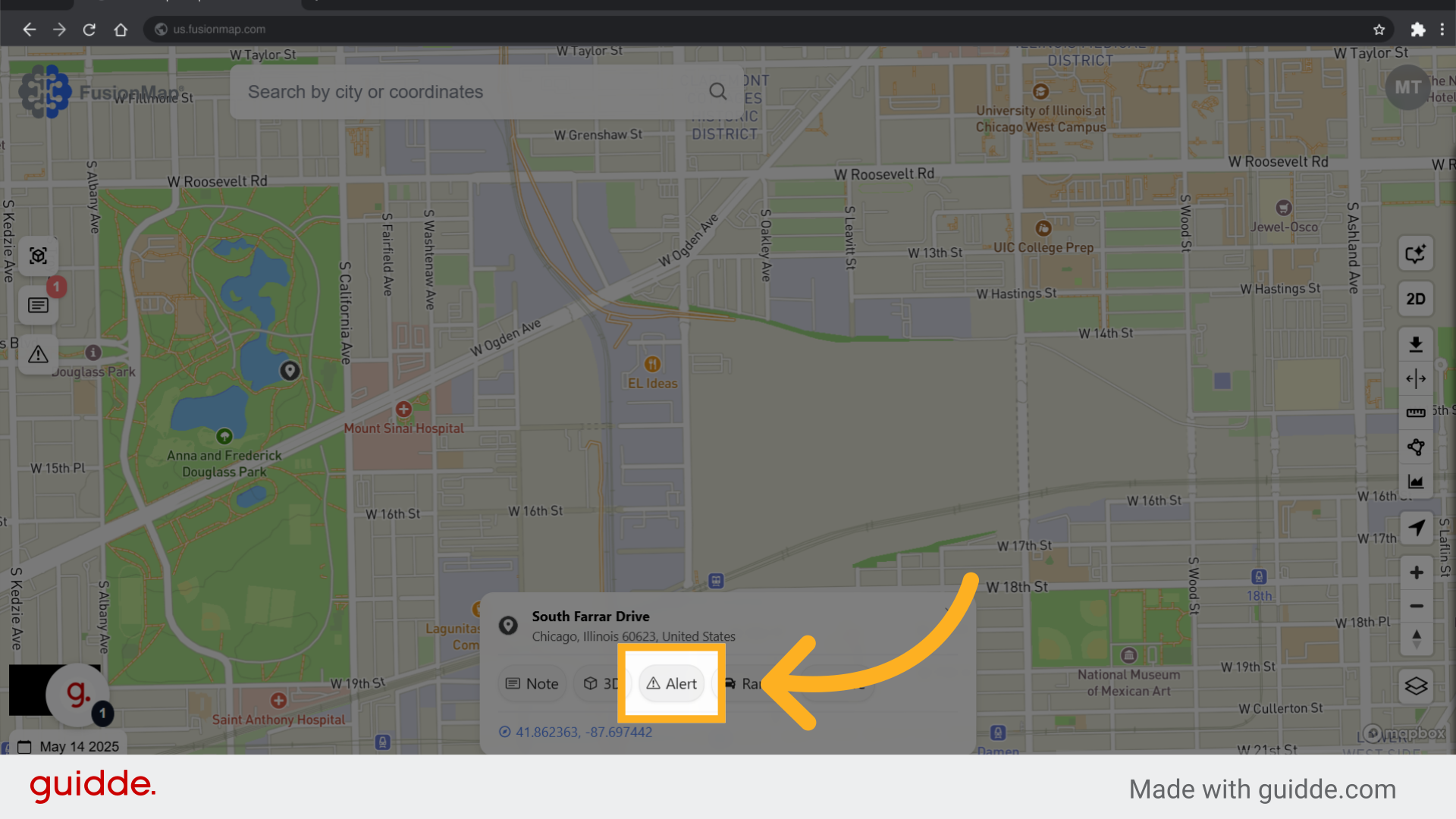Open the browser three-dot menu
The width and height of the screenshot is (1456, 819).
coord(1442,30)
